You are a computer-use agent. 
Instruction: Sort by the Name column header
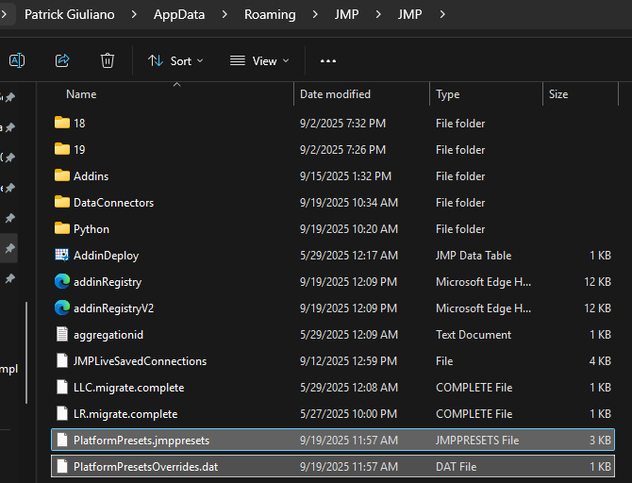point(81,94)
